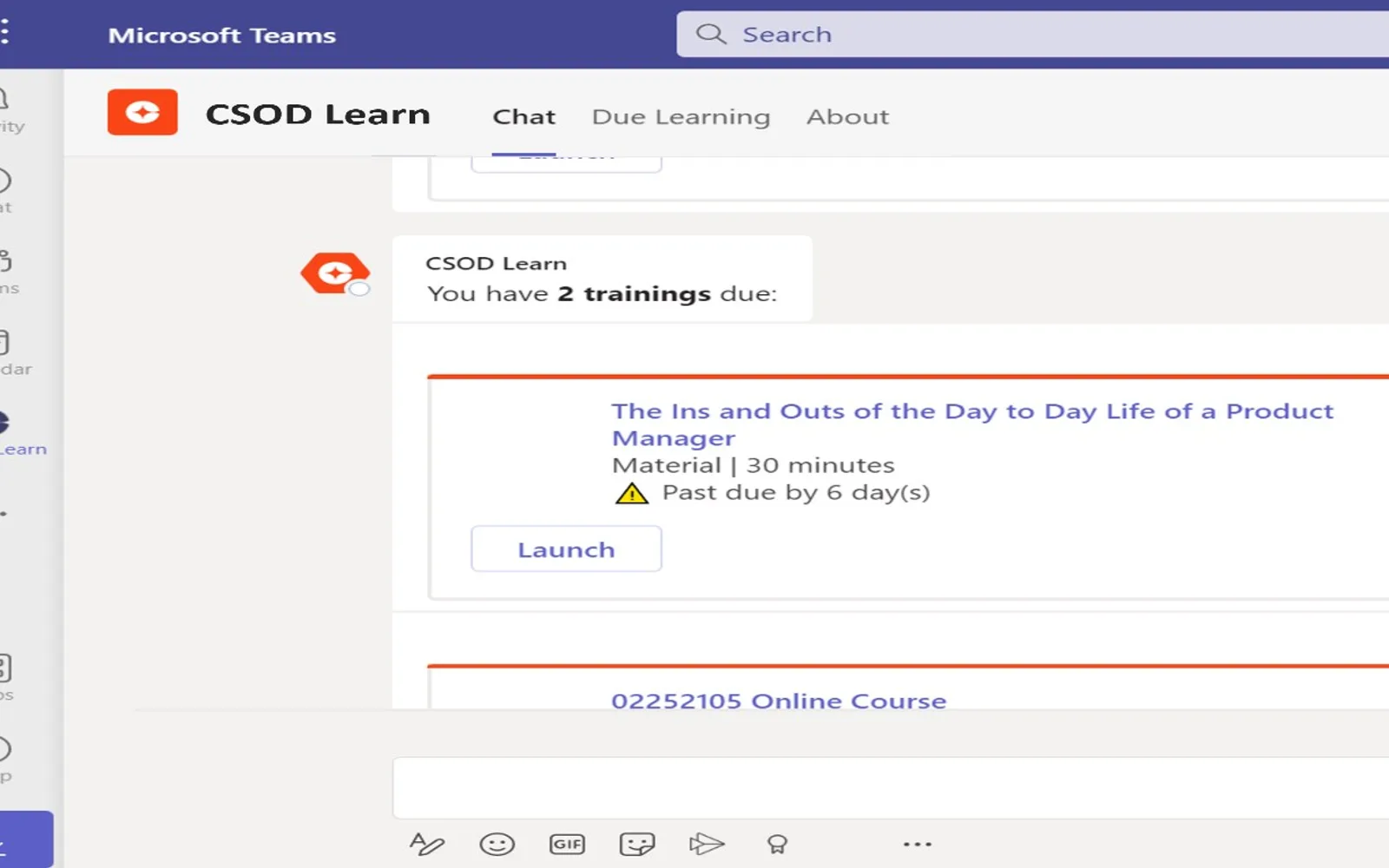Click the CSOD Learn app logo in header
This screenshot has height=868, width=1389.
142,112
